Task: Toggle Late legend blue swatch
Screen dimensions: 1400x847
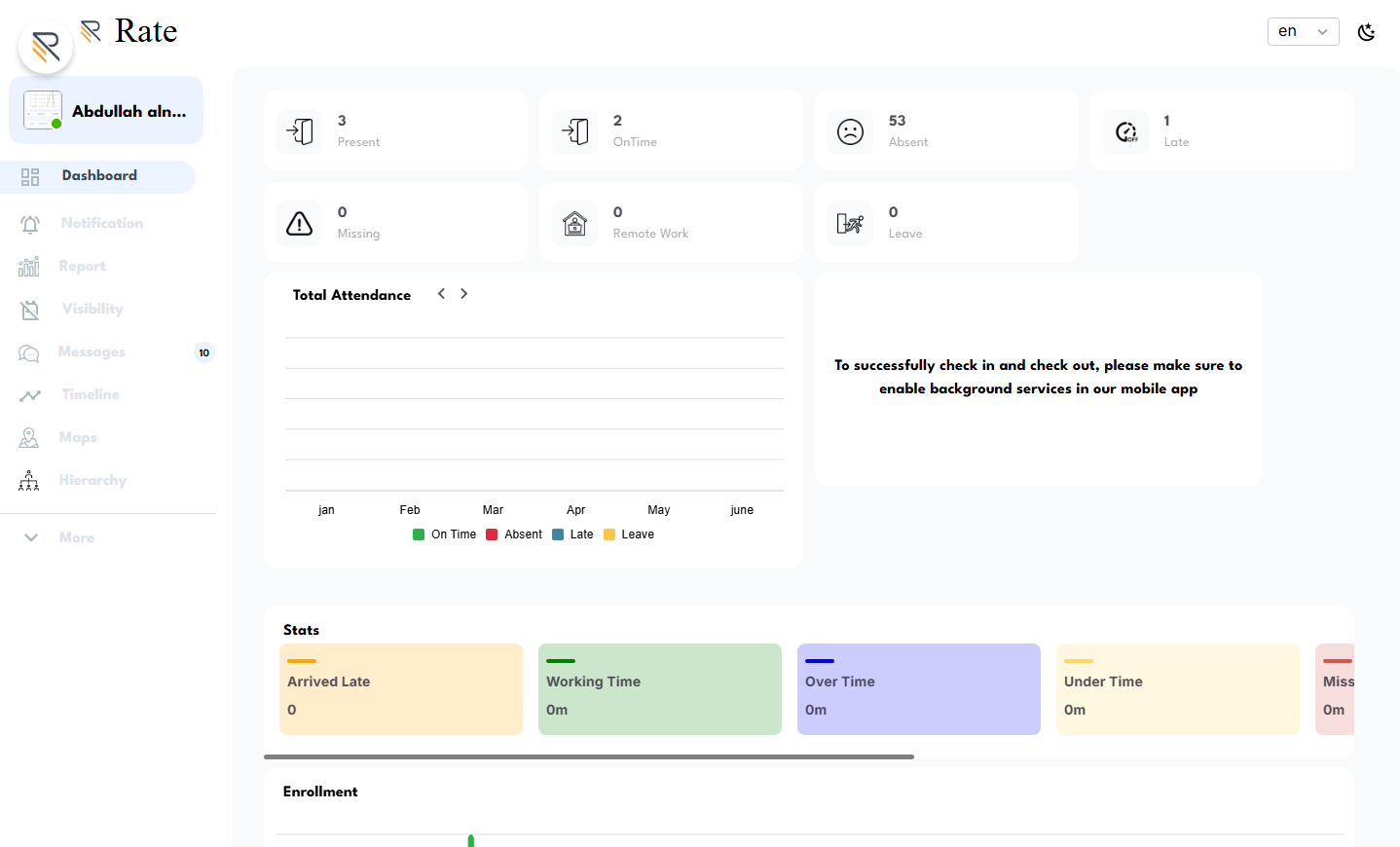Action: tap(558, 534)
